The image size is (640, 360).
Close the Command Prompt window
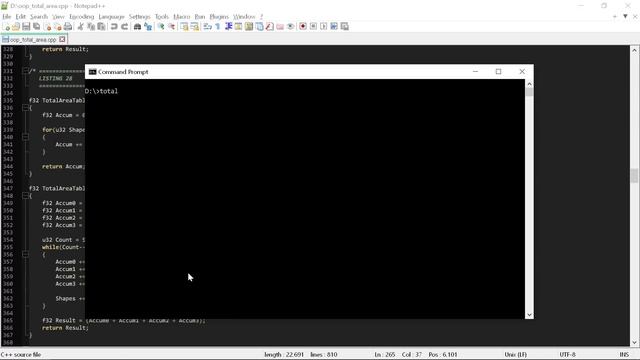[x=522, y=71]
